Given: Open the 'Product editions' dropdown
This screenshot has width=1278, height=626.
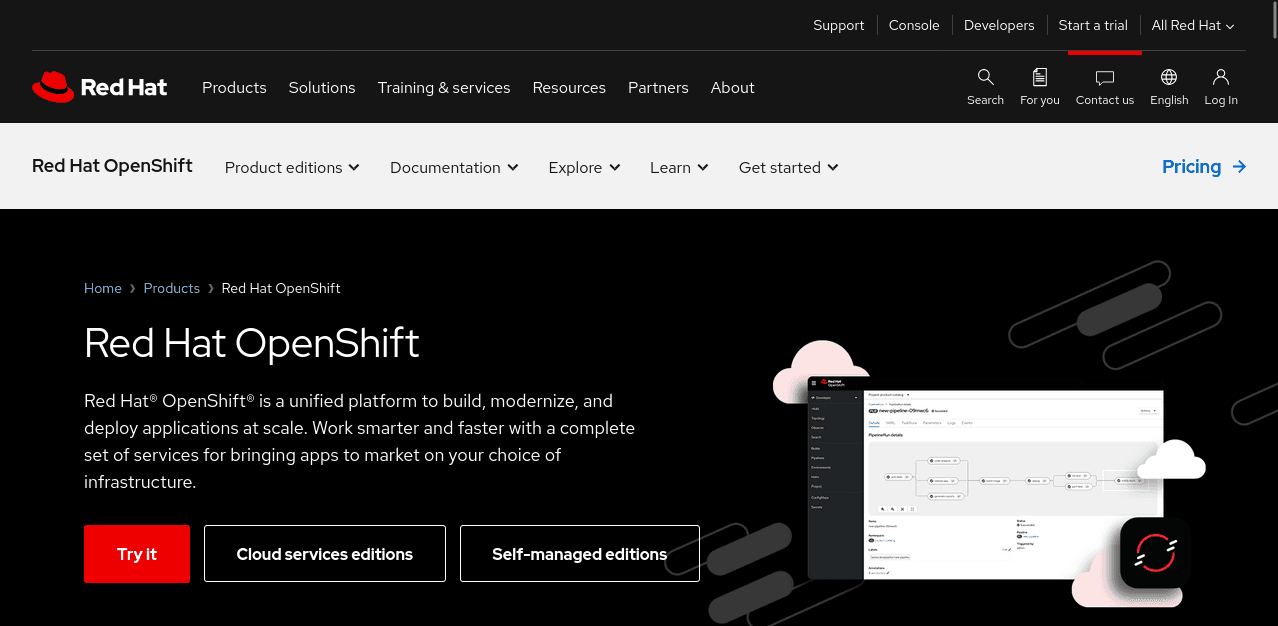Looking at the screenshot, I should [x=291, y=167].
